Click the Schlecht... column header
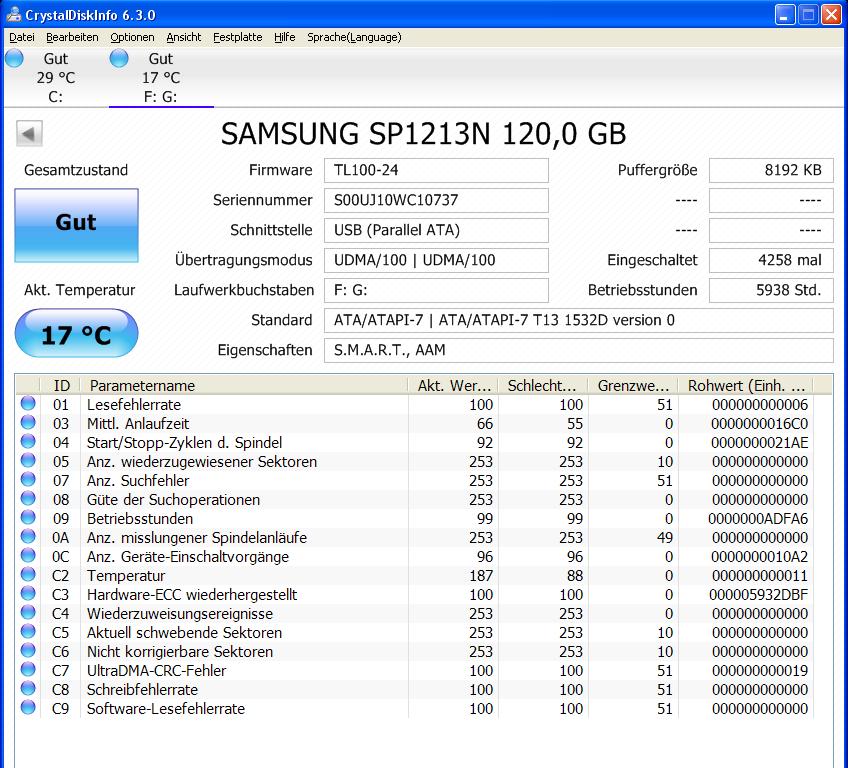Image resolution: width=848 pixels, height=768 pixels. pos(543,386)
